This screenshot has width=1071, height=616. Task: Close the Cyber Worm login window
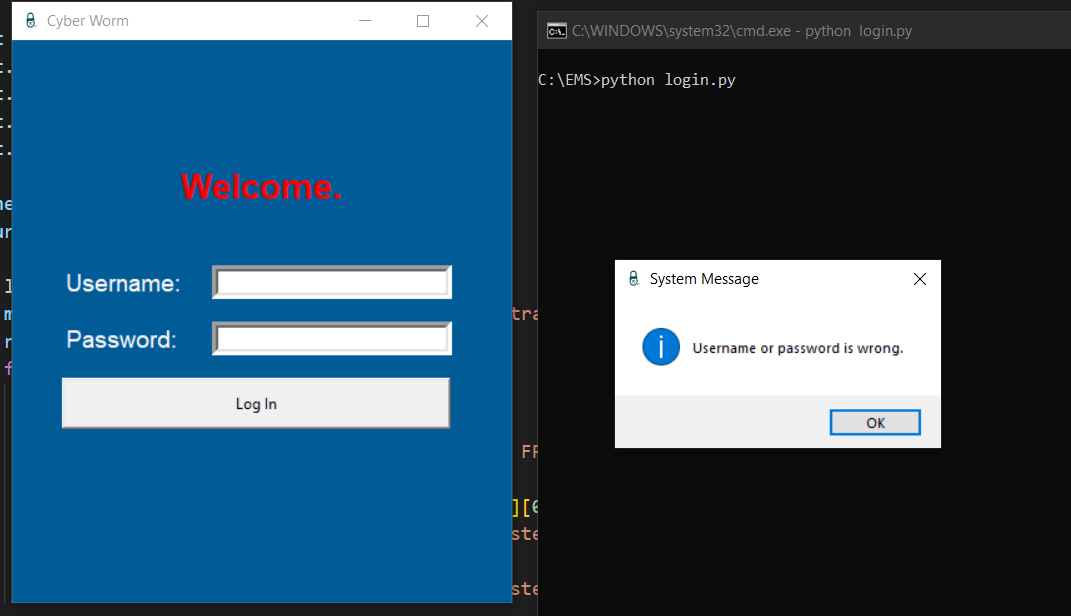(482, 21)
